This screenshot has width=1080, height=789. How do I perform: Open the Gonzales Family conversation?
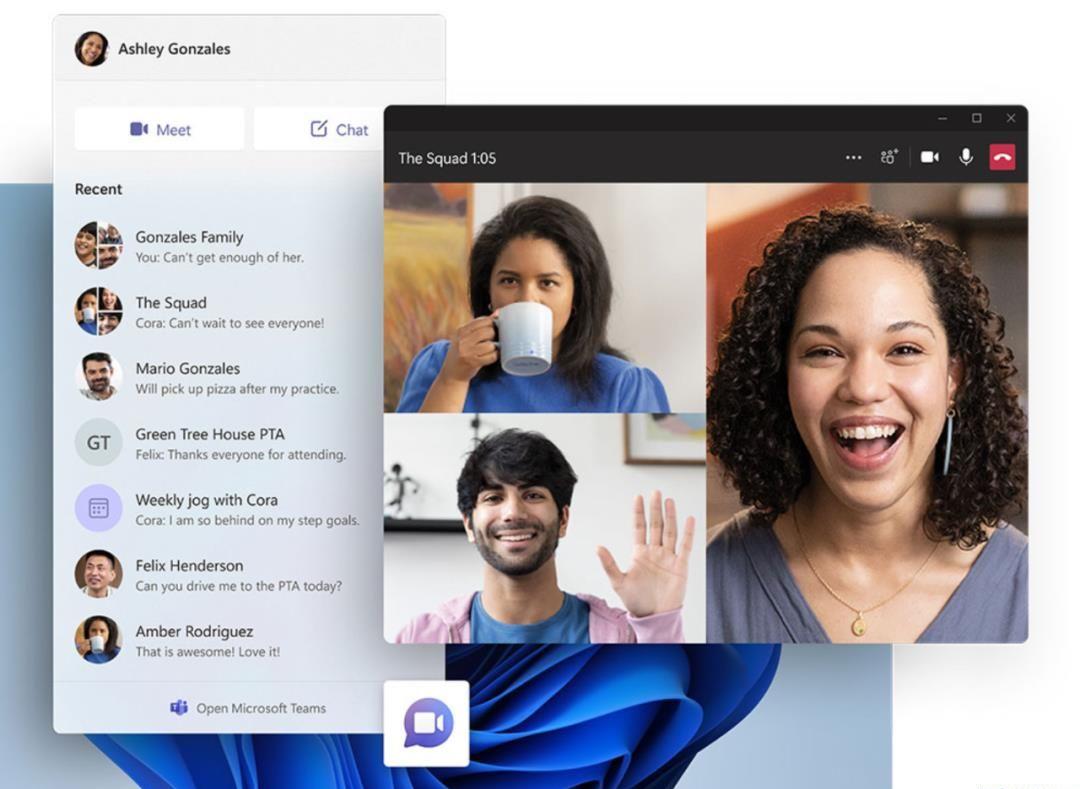218,246
